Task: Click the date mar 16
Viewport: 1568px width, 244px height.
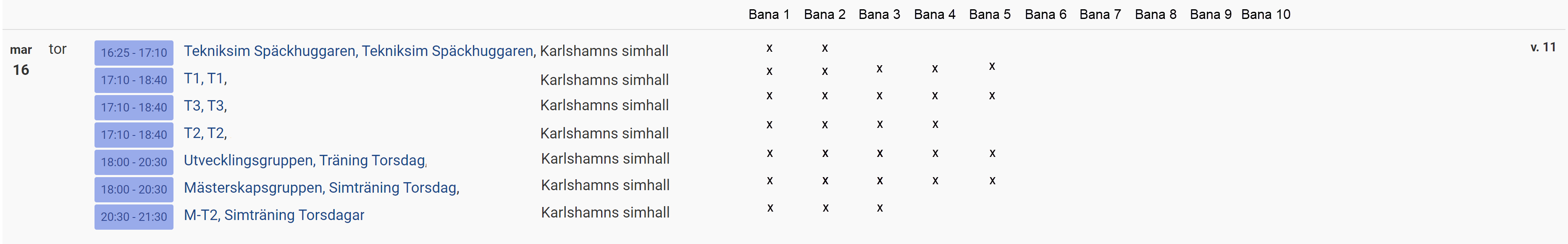Action: click(21, 60)
